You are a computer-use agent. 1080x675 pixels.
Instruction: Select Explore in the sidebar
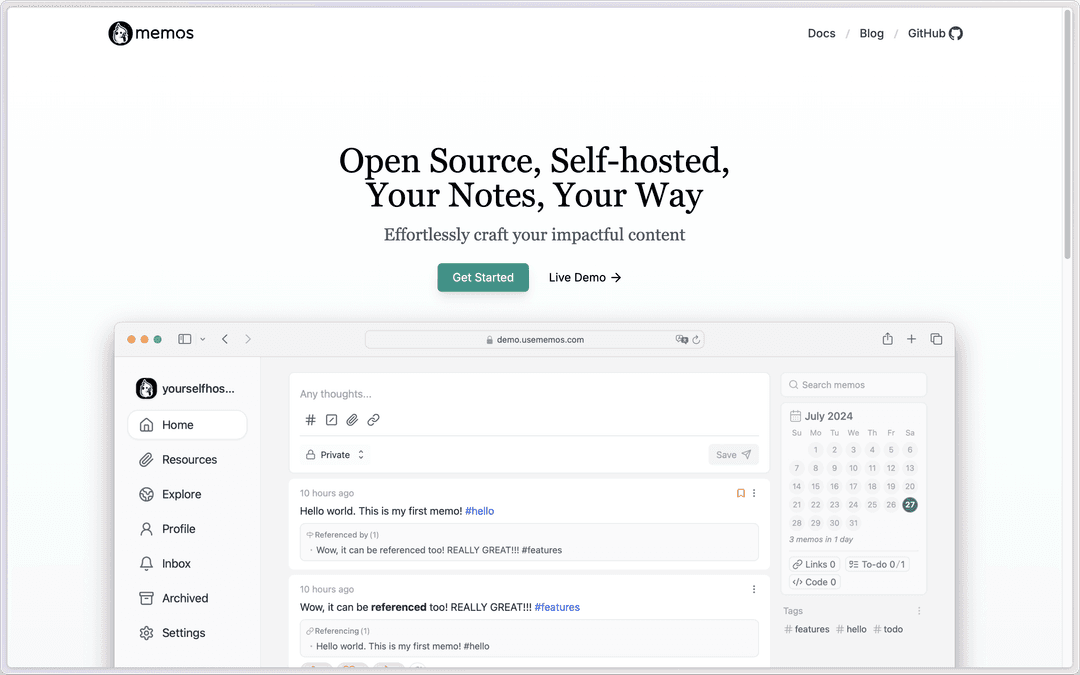click(181, 494)
